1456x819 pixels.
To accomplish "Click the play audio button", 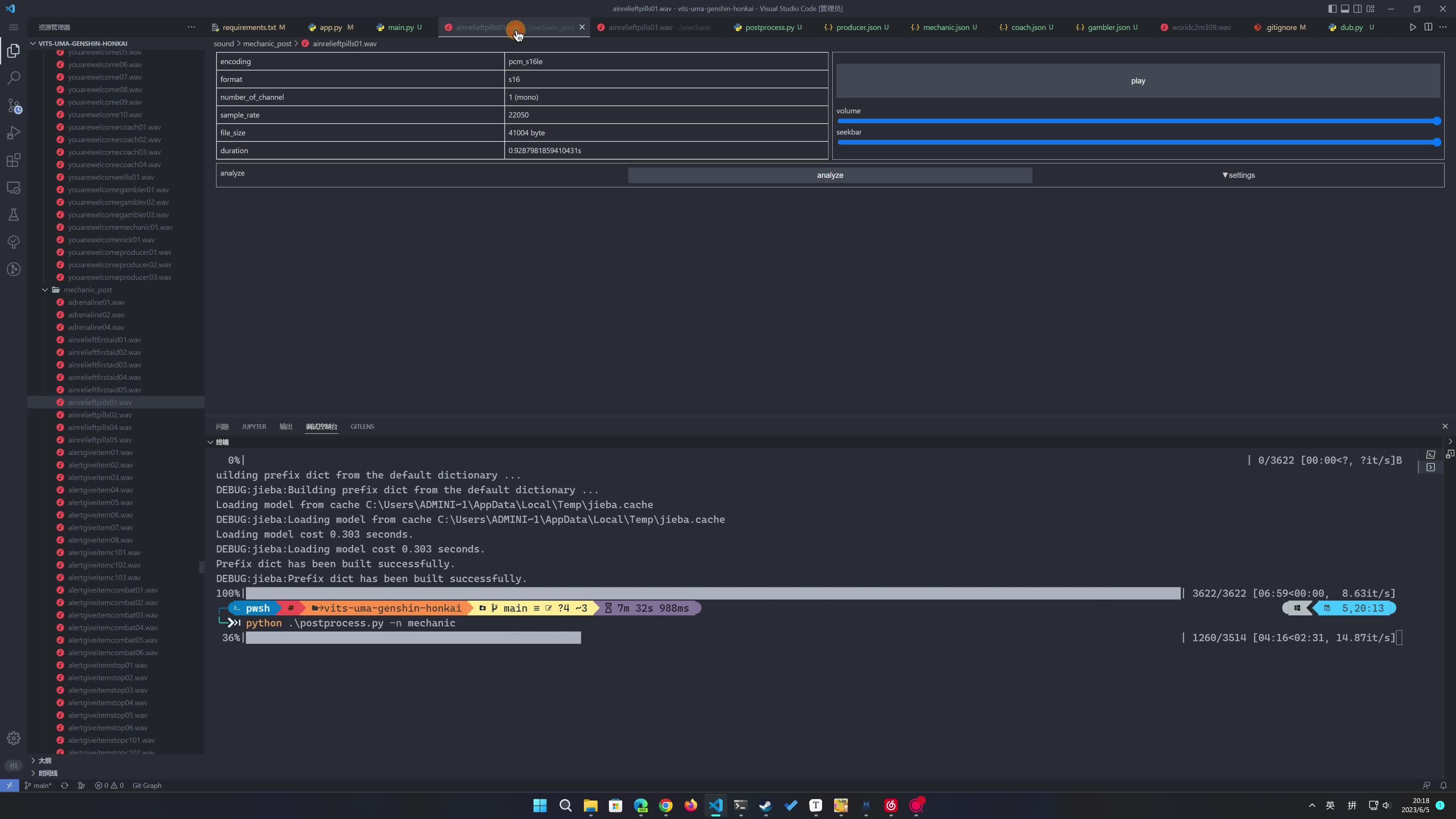I will pos(1138,81).
